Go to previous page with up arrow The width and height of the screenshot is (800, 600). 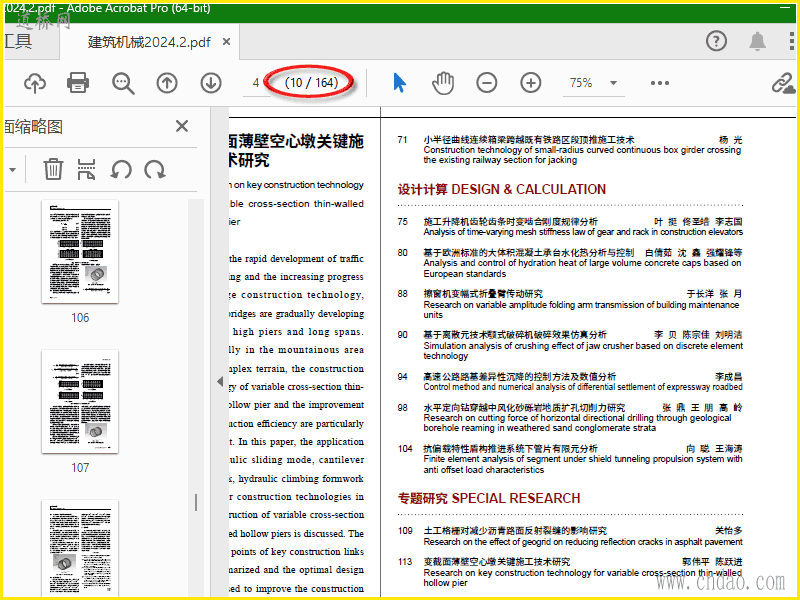tap(167, 83)
